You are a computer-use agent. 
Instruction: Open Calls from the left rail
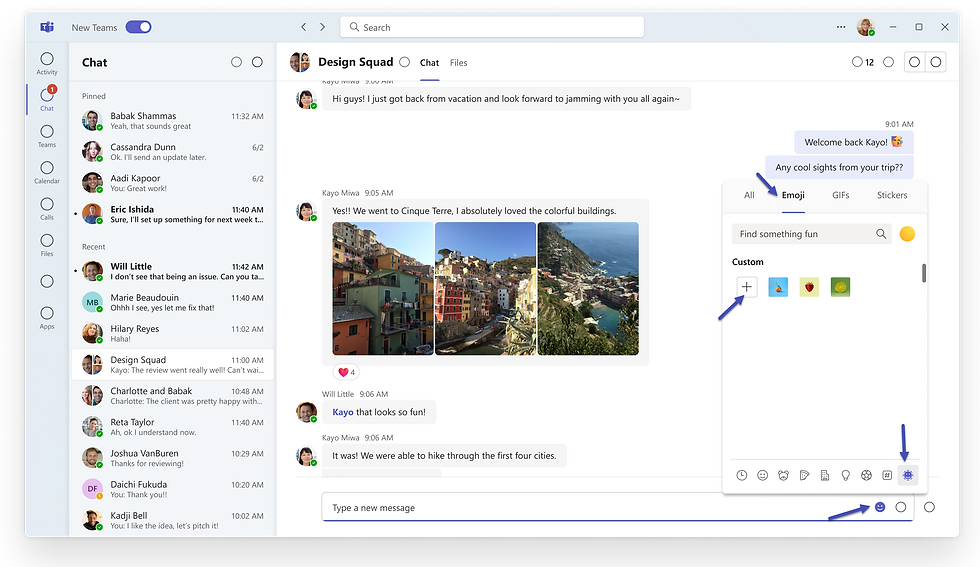(47, 208)
